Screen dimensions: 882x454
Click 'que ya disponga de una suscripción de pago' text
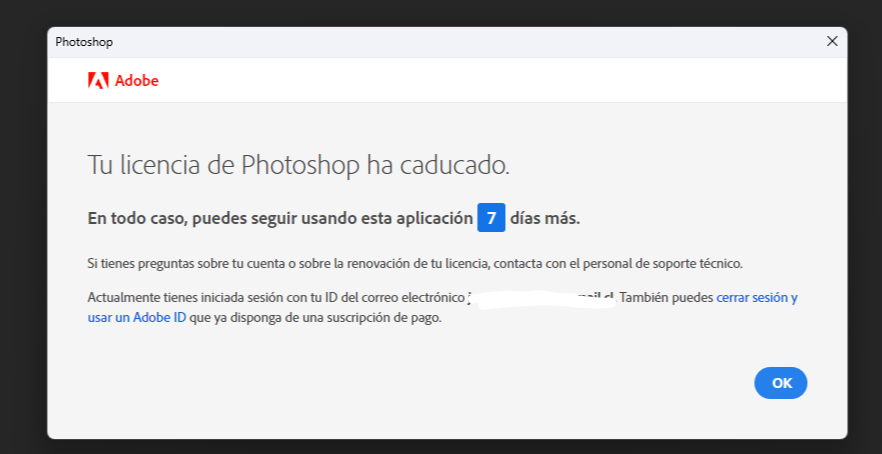click(316, 318)
